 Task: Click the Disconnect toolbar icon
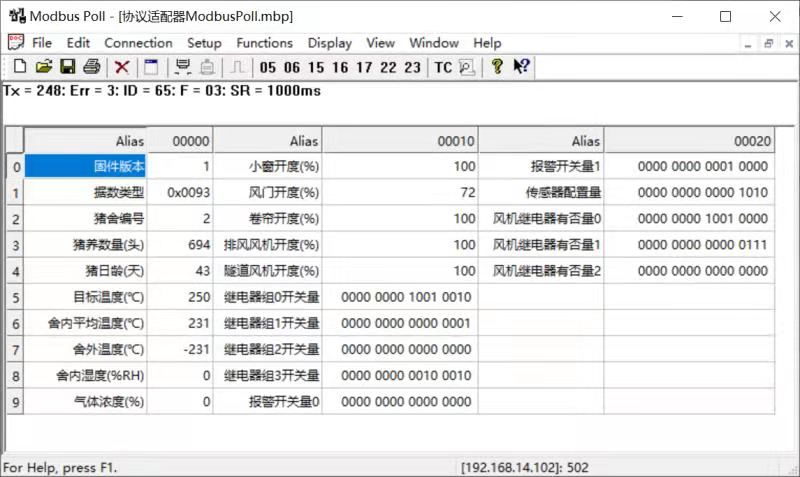207,67
